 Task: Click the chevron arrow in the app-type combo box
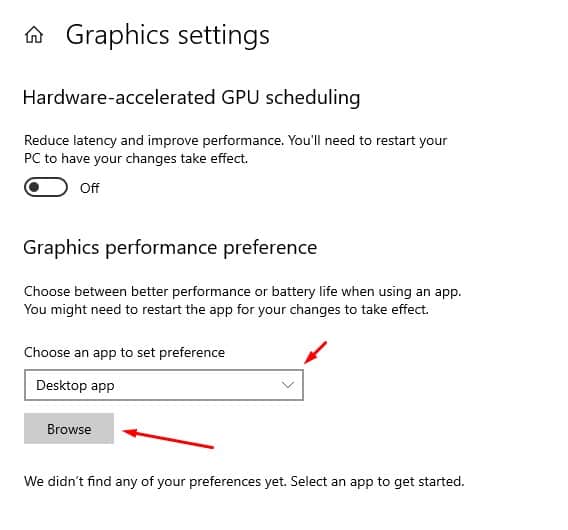[288, 385]
